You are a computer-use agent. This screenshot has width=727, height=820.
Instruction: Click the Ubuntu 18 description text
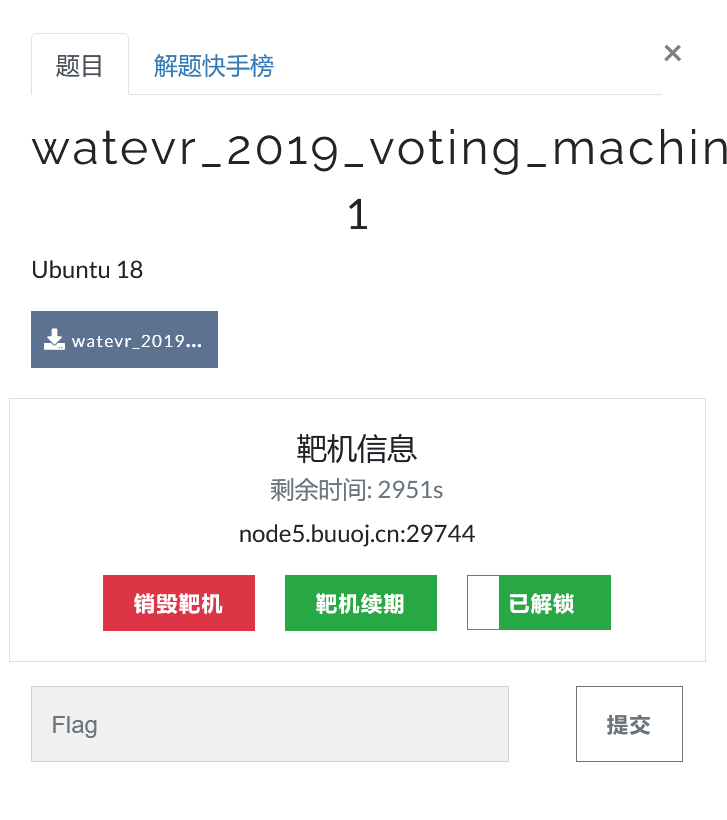tap(87, 270)
